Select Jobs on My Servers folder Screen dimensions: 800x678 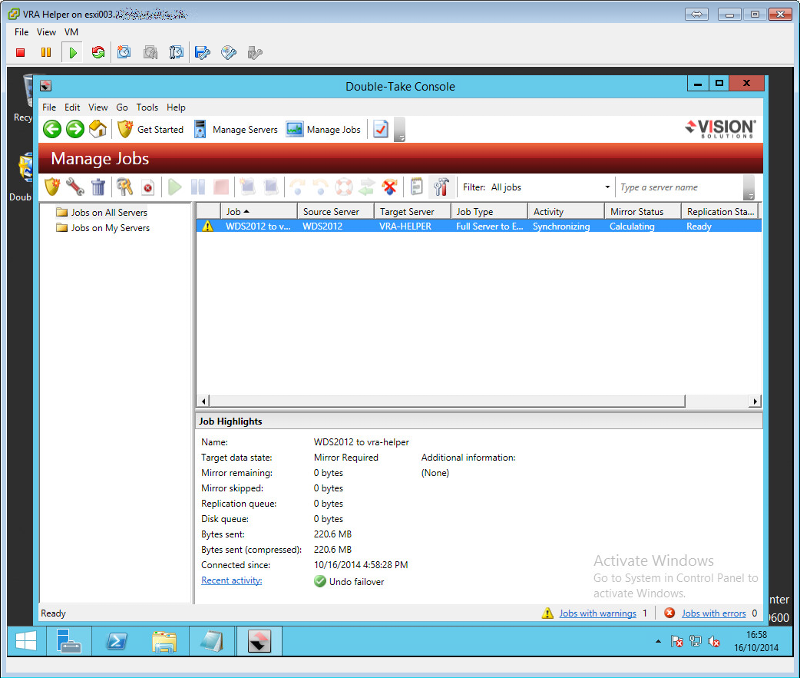[103, 228]
